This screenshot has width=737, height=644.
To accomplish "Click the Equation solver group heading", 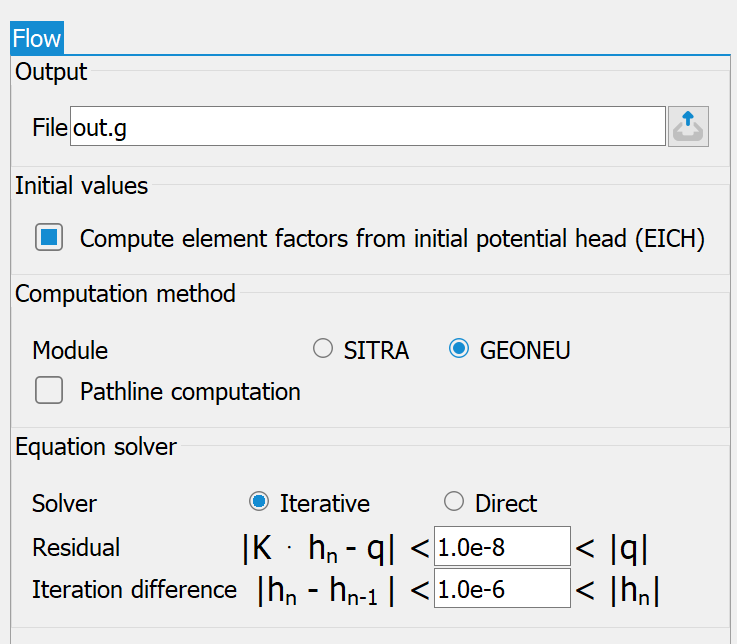I will click(x=96, y=447).
